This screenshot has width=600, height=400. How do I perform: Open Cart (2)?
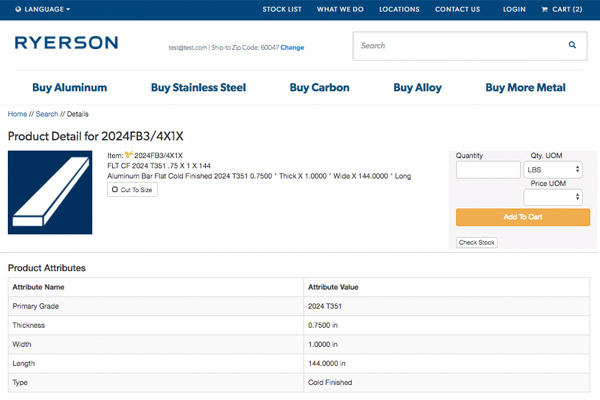tap(562, 10)
